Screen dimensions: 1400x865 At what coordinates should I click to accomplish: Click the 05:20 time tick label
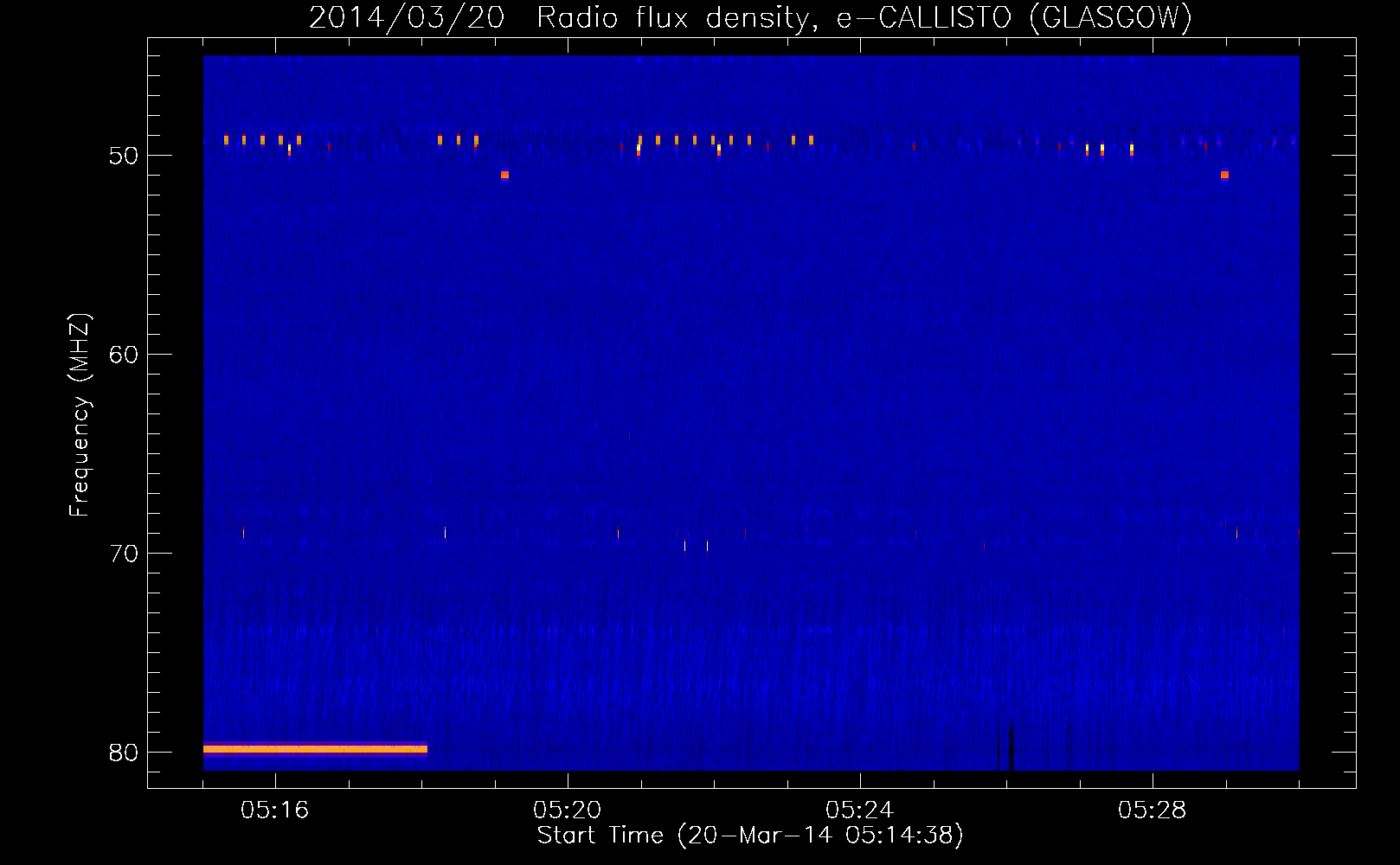point(568,811)
